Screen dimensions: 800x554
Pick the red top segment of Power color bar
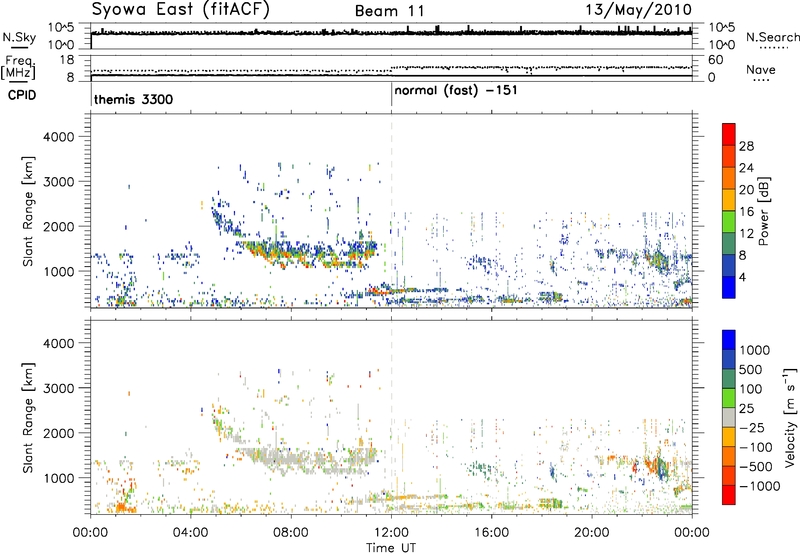click(729, 135)
